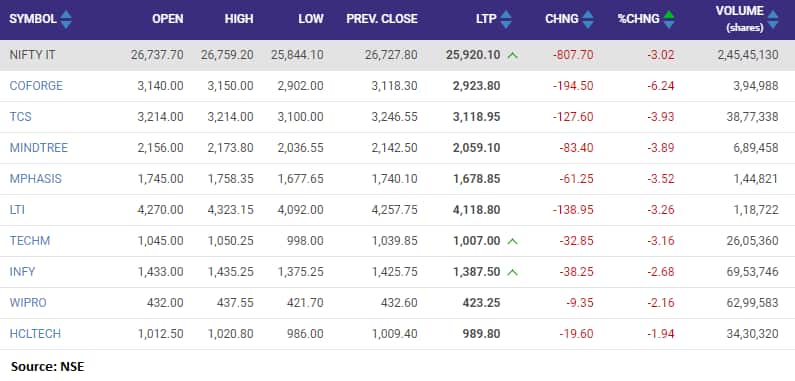Select HCLTECH LTP value 989.80
The height and width of the screenshot is (381, 795).
click(x=481, y=333)
